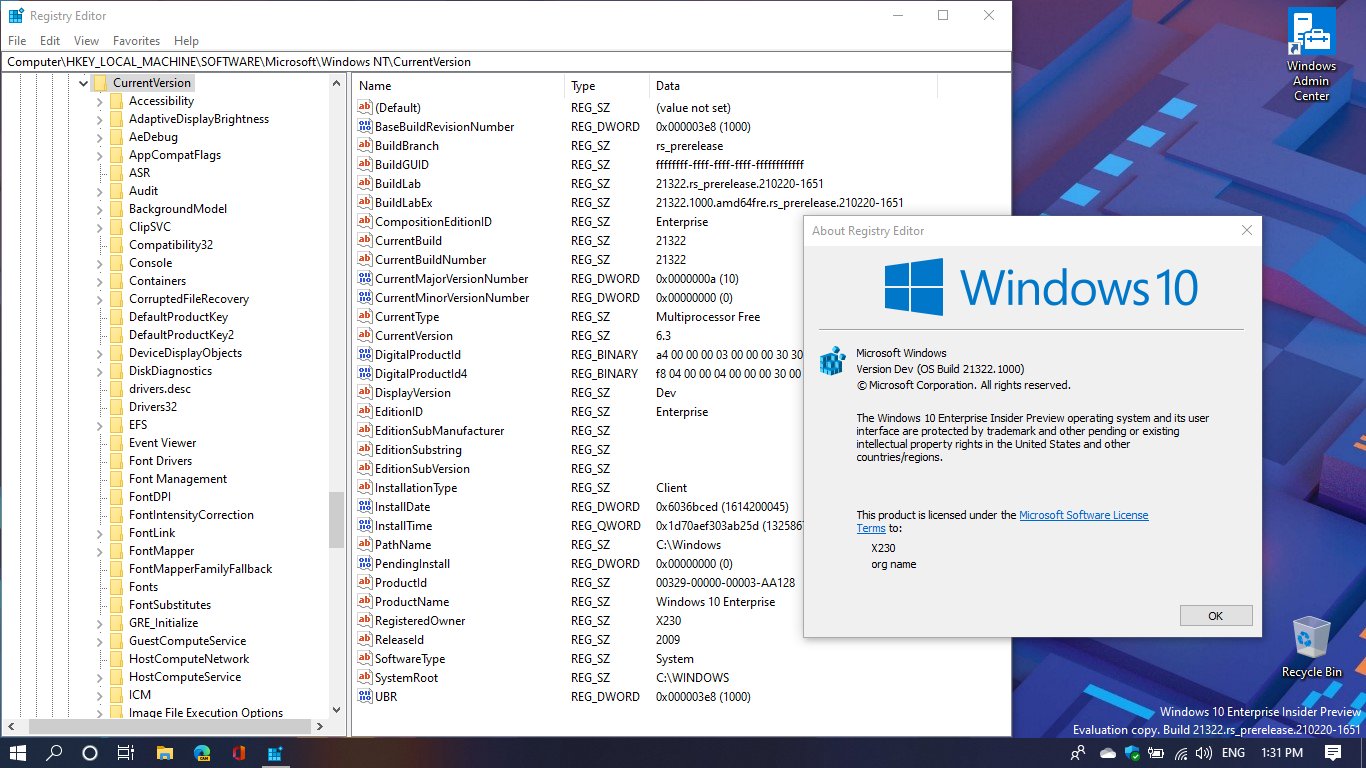This screenshot has height=768, width=1366.
Task: Click the key tree vertical scrollbar thumb
Action: point(337,520)
